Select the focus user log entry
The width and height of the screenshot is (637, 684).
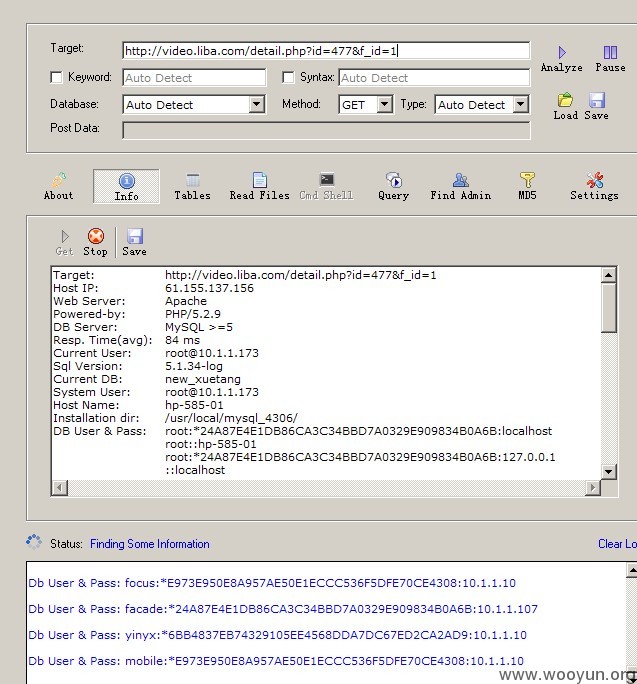tap(272, 583)
